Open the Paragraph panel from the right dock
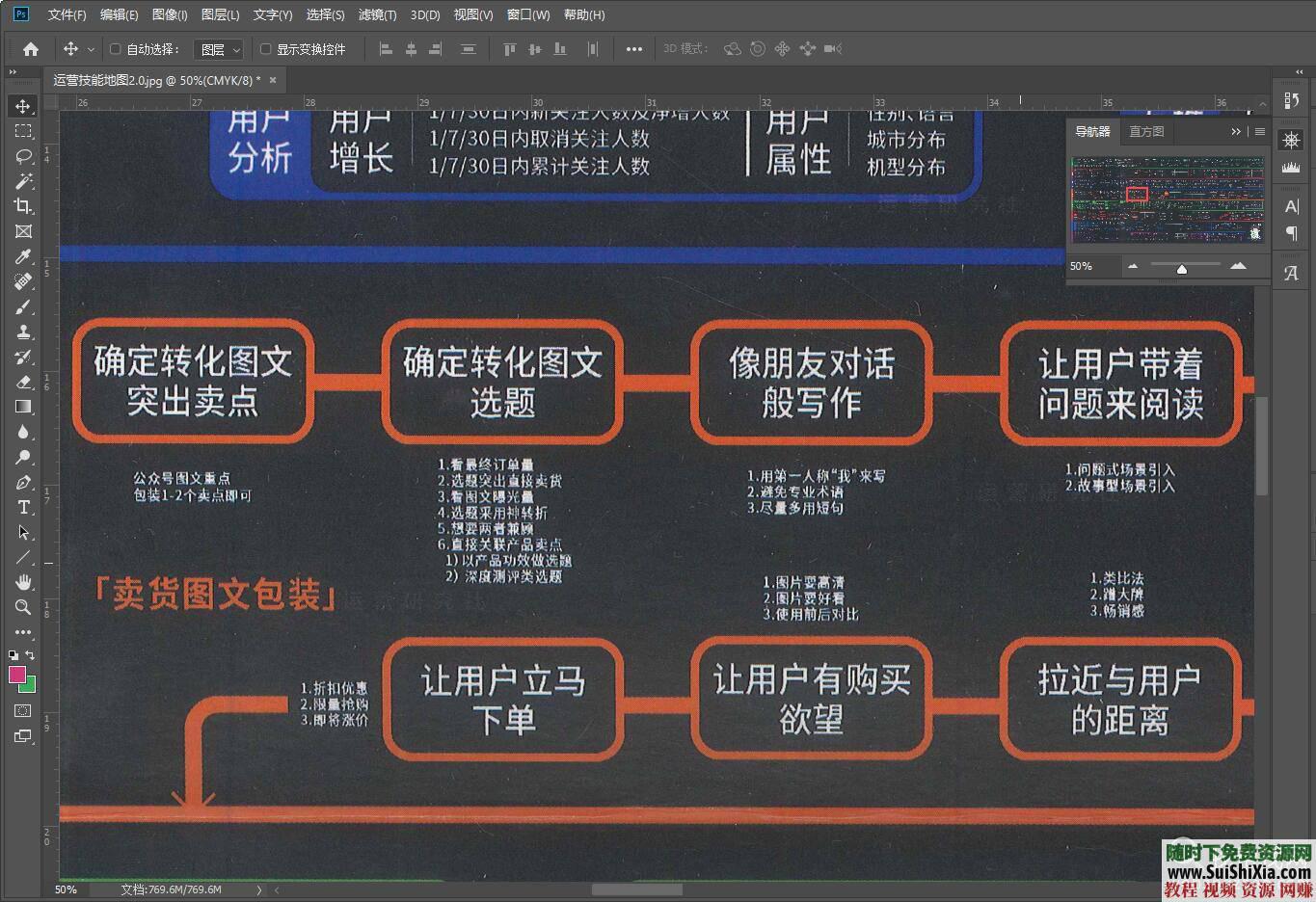This screenshot has width=1316, height=902. (x=1291, y=233)
